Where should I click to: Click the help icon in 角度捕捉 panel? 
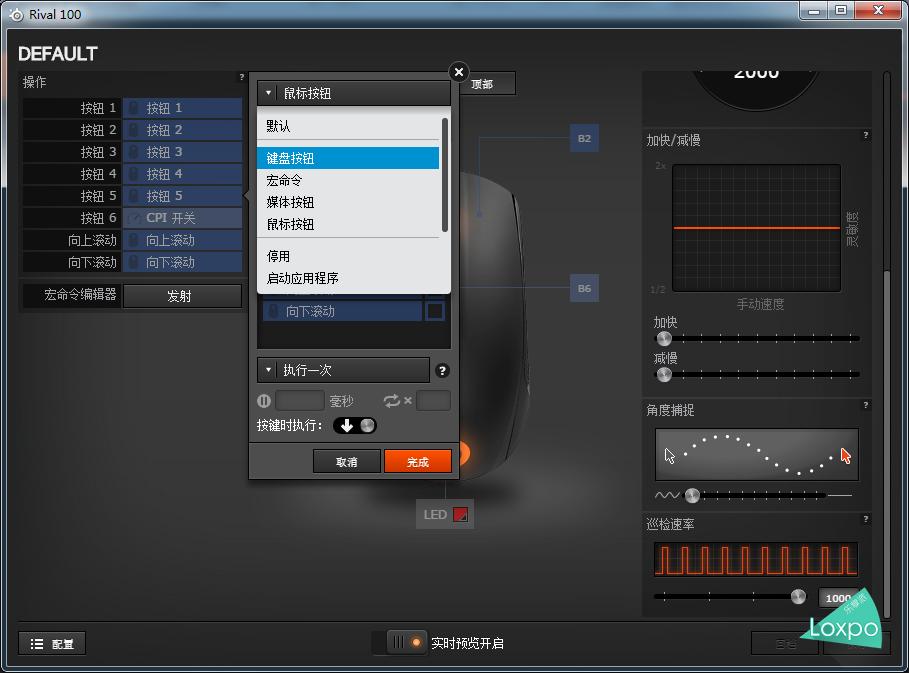865,406
